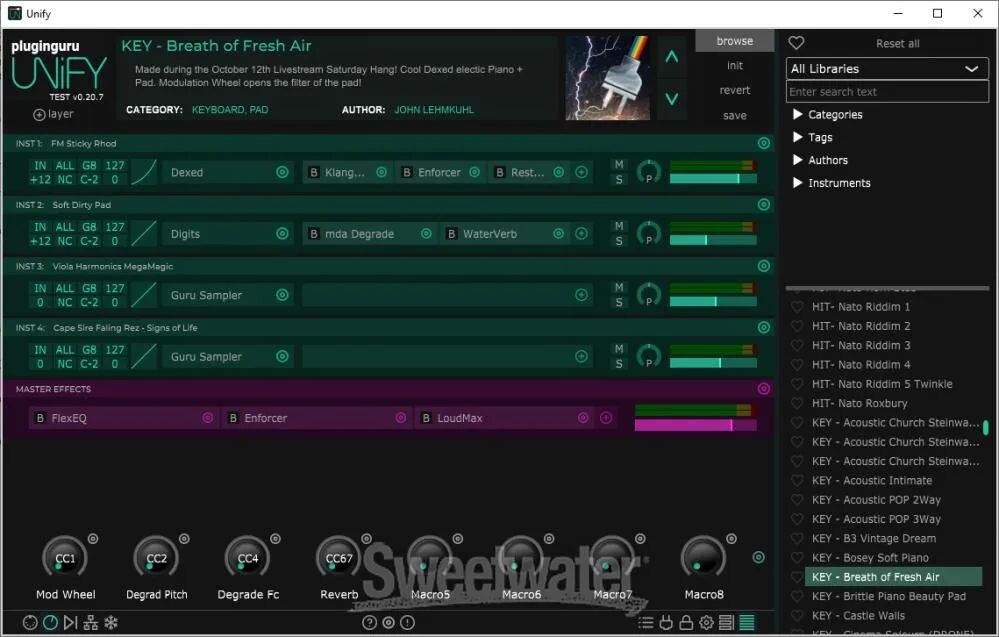The height and width of the screenshot is (637, 999).
Task: Click the save button
Action: (x=735, y=116)
